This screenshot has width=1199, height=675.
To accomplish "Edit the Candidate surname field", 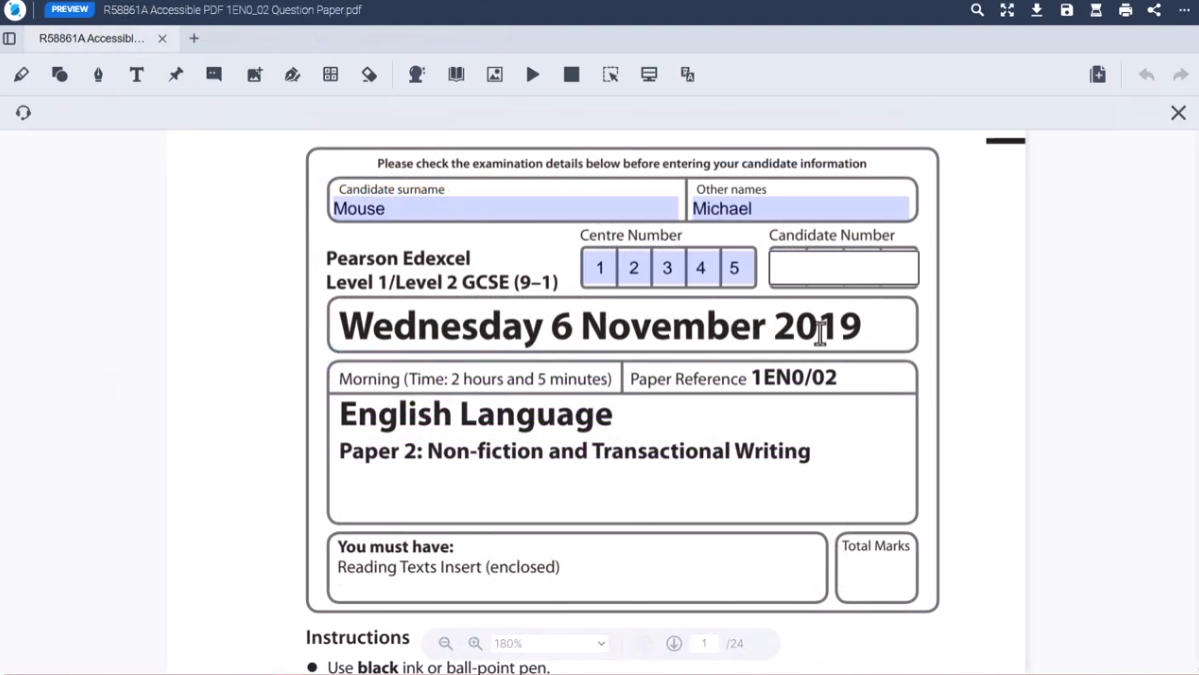I will click(x=505, y=209).
